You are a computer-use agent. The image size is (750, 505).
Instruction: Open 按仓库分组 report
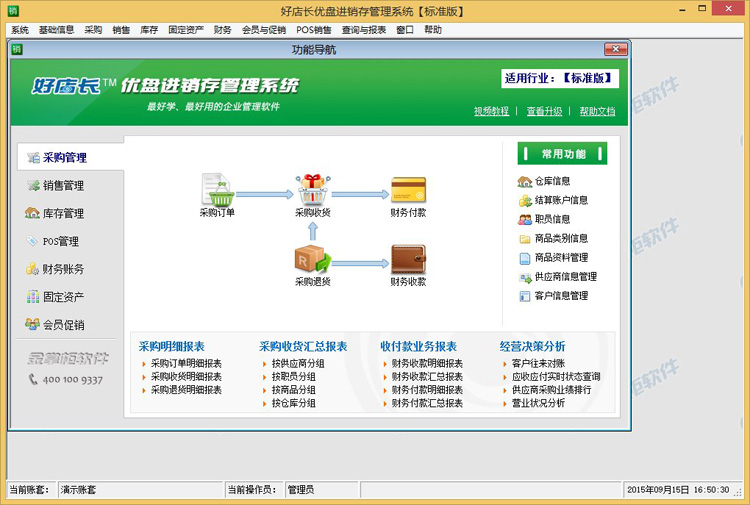[294, 404]
